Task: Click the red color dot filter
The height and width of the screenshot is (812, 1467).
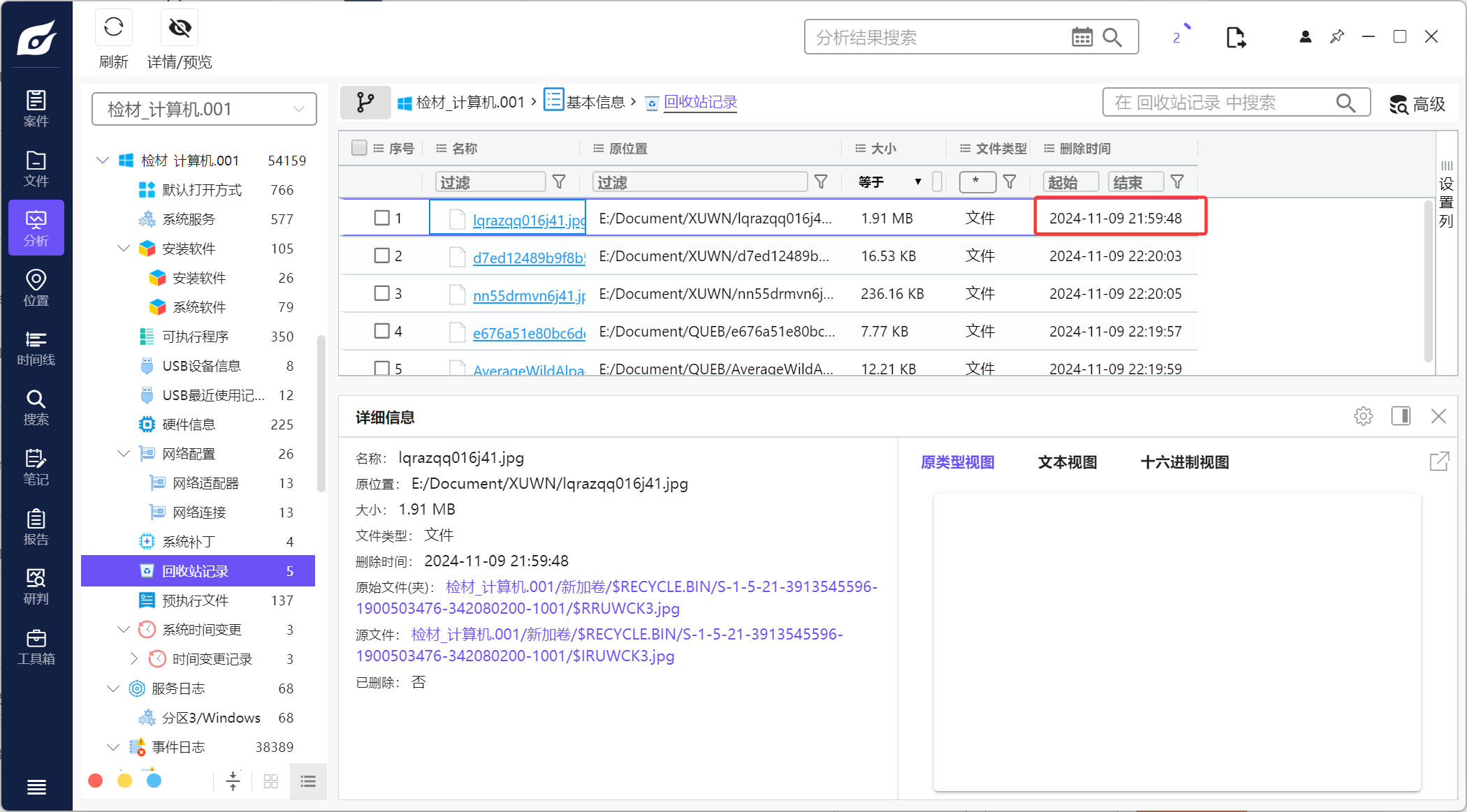Action: (96, 781)
